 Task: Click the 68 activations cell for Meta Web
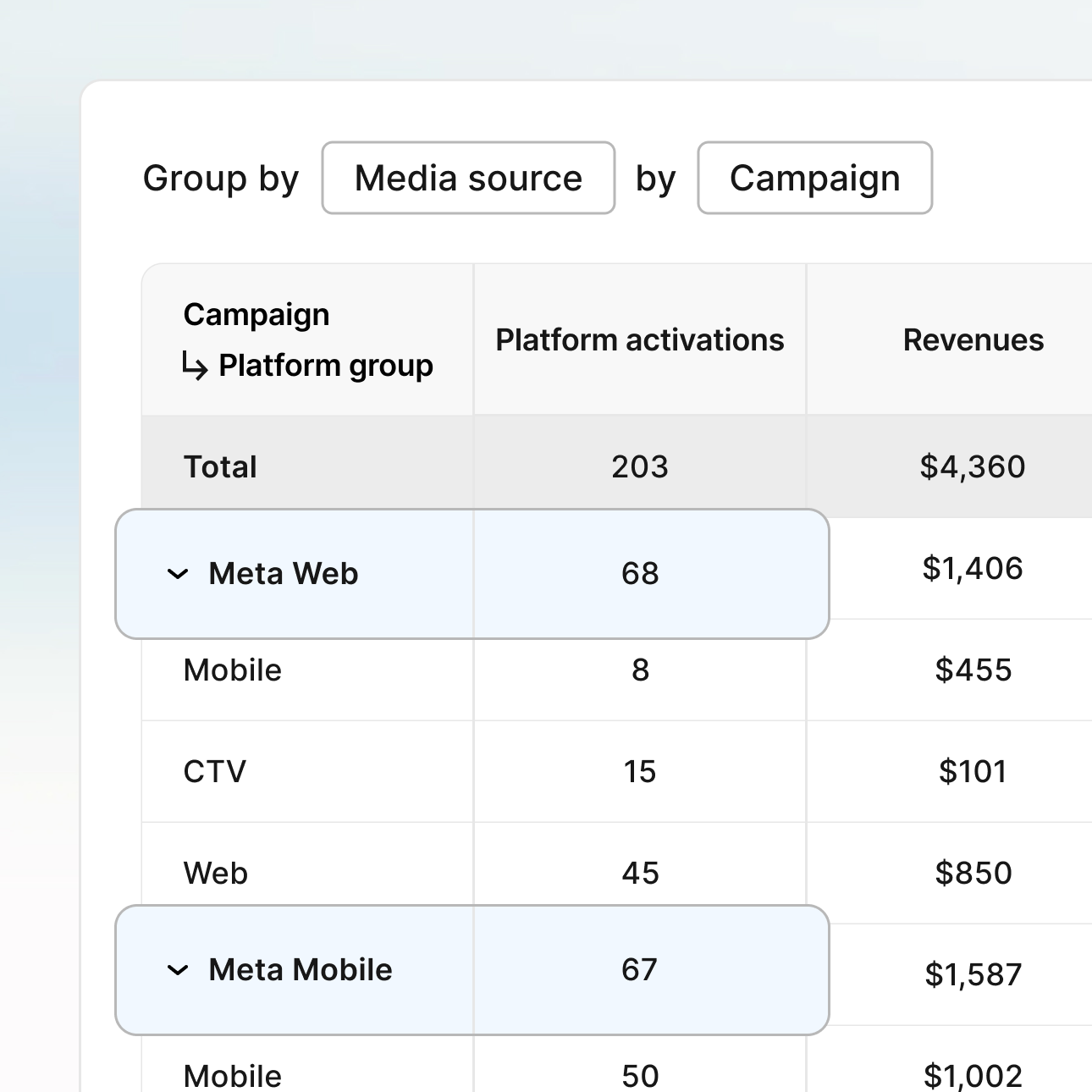click(639, 573)
